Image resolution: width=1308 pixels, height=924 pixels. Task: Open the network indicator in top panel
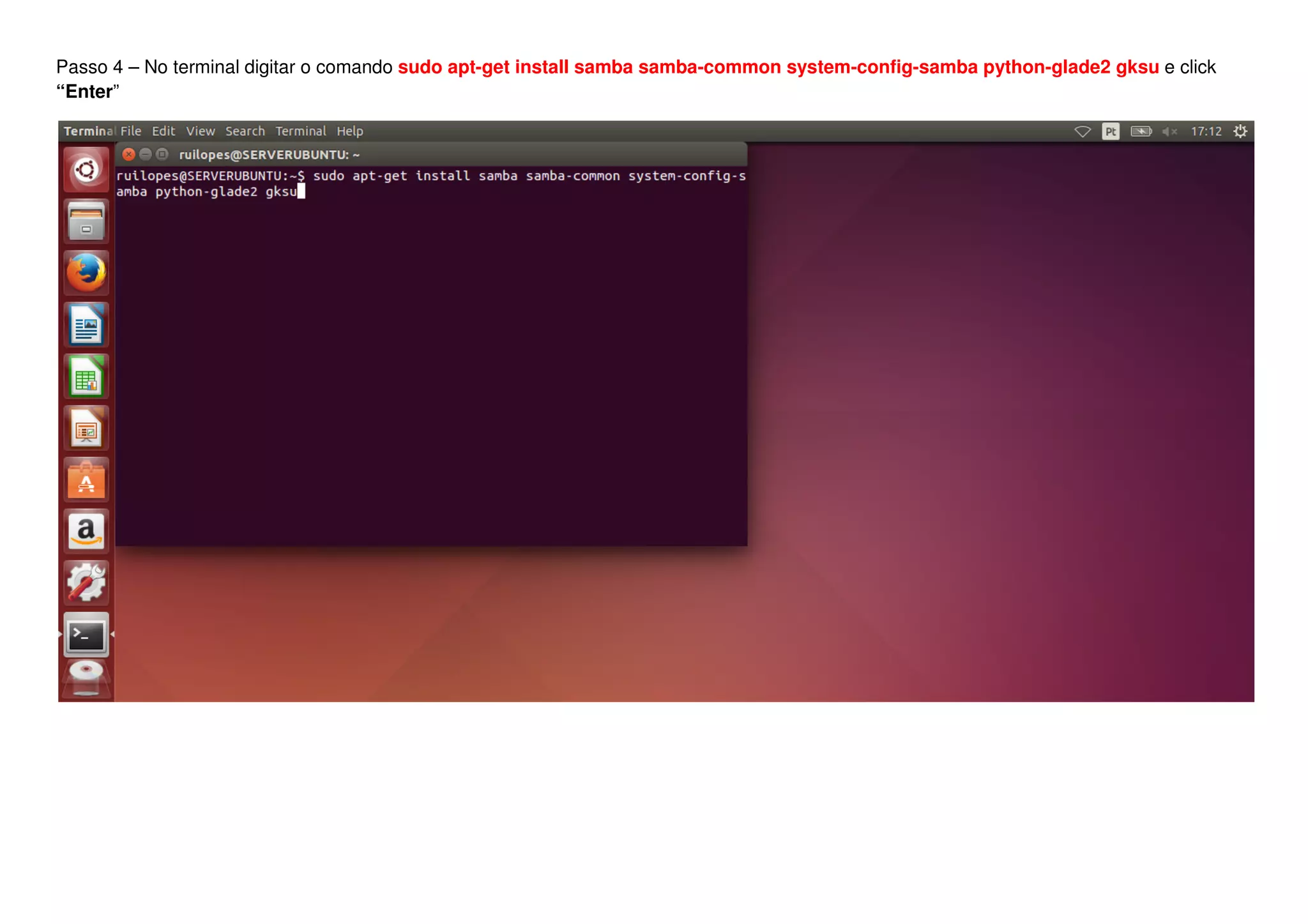pos(1083,132)
